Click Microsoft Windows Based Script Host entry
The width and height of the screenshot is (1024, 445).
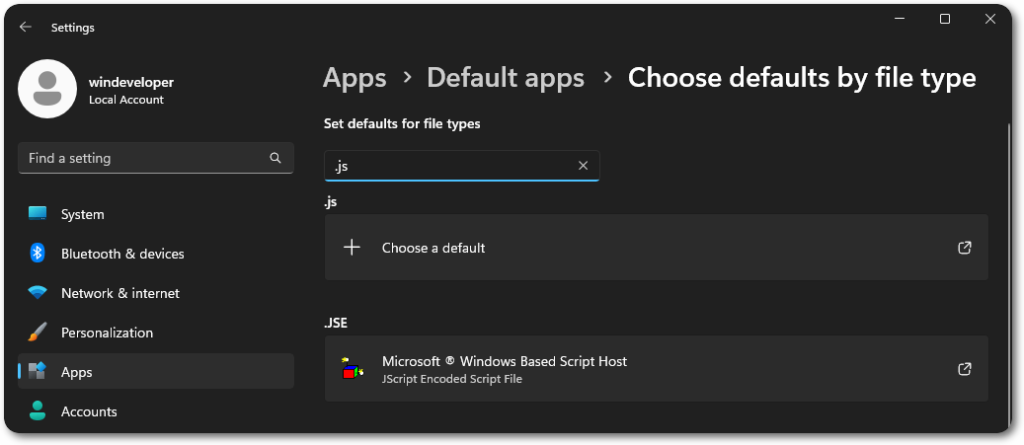(504, 362)
